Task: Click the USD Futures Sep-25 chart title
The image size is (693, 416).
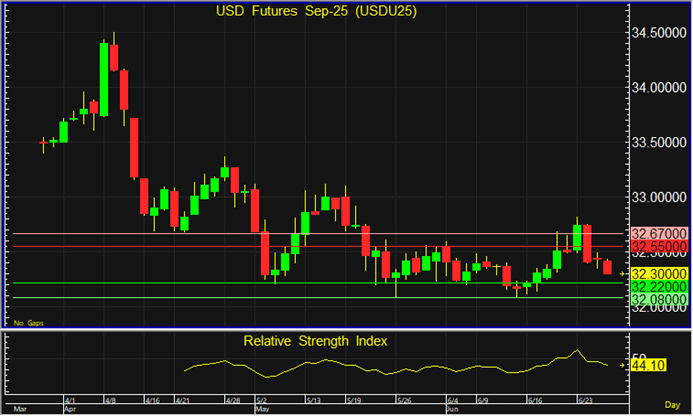Action: [x=317, y=12]
